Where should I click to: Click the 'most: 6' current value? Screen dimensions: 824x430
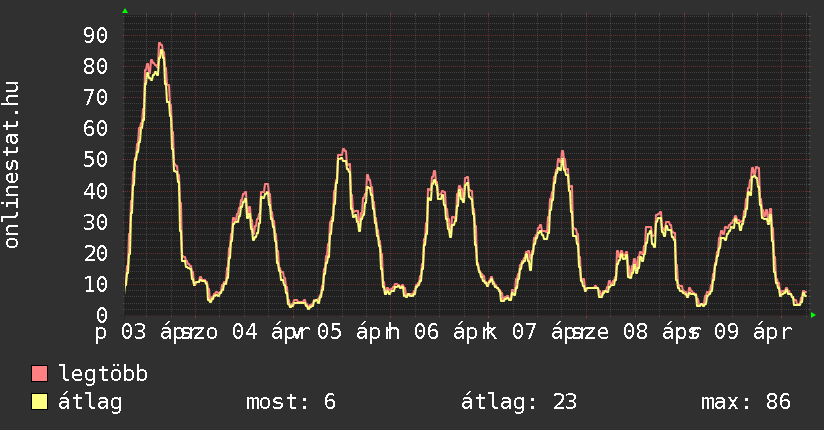point(290,402)
